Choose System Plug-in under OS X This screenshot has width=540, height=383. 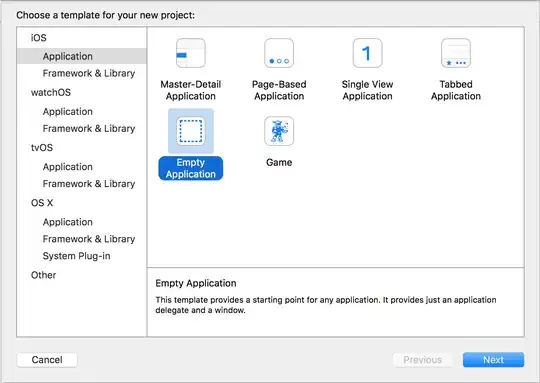tap(76, 256)
